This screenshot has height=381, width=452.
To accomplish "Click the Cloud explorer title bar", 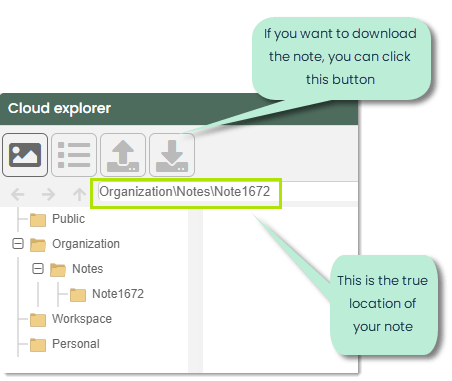I will point(179,109).
